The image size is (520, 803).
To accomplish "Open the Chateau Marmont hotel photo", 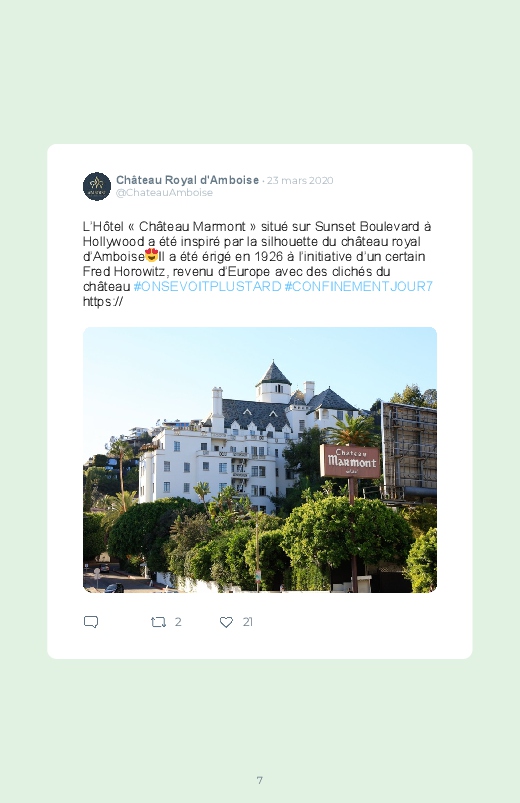I will (x=260, y=459).
